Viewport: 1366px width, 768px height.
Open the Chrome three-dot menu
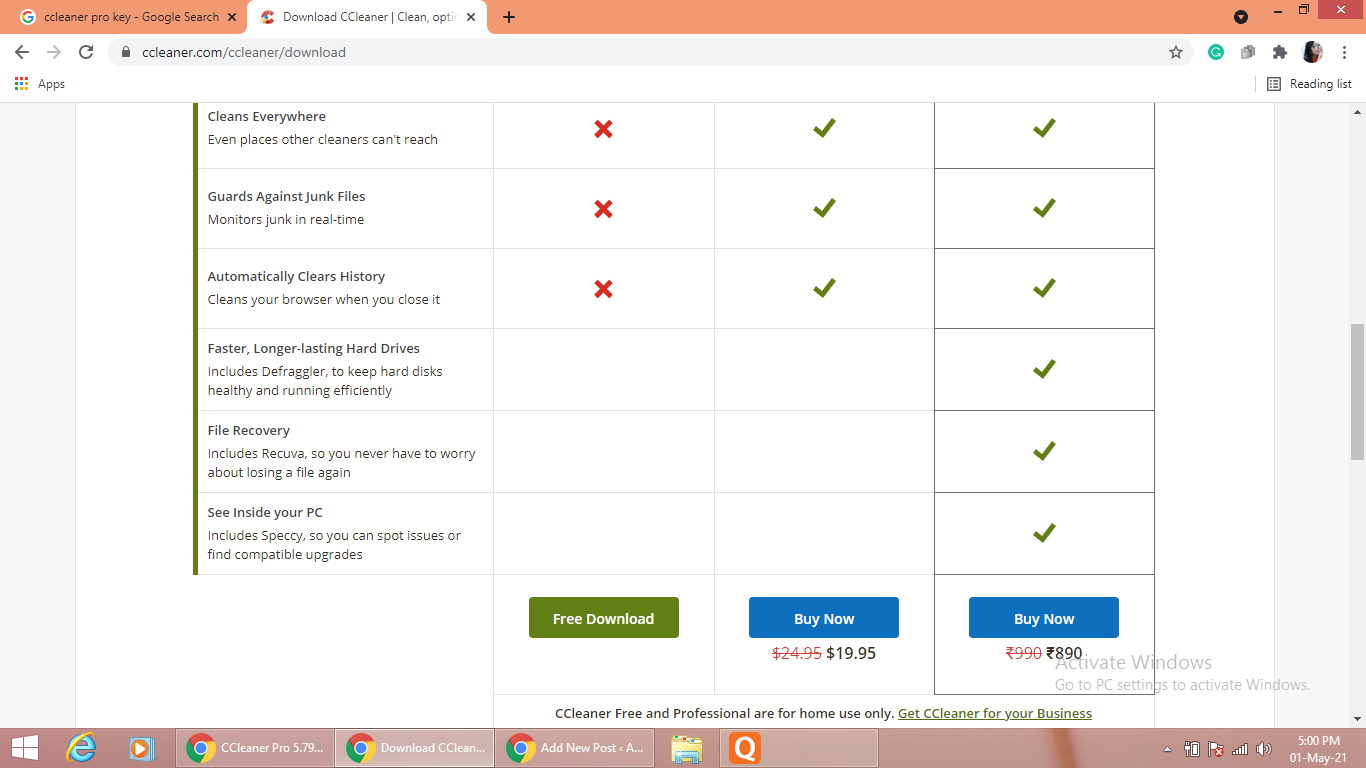point(1343,52)
